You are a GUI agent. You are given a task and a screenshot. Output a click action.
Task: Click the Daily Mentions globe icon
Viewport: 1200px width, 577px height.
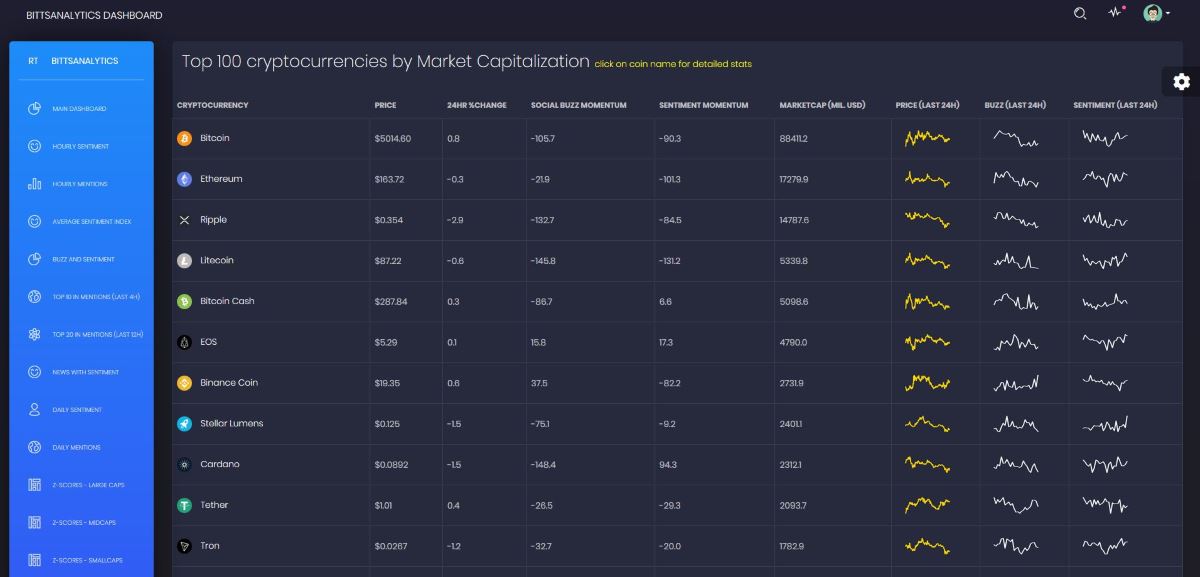pyautogui.click(x=34, y=447)
